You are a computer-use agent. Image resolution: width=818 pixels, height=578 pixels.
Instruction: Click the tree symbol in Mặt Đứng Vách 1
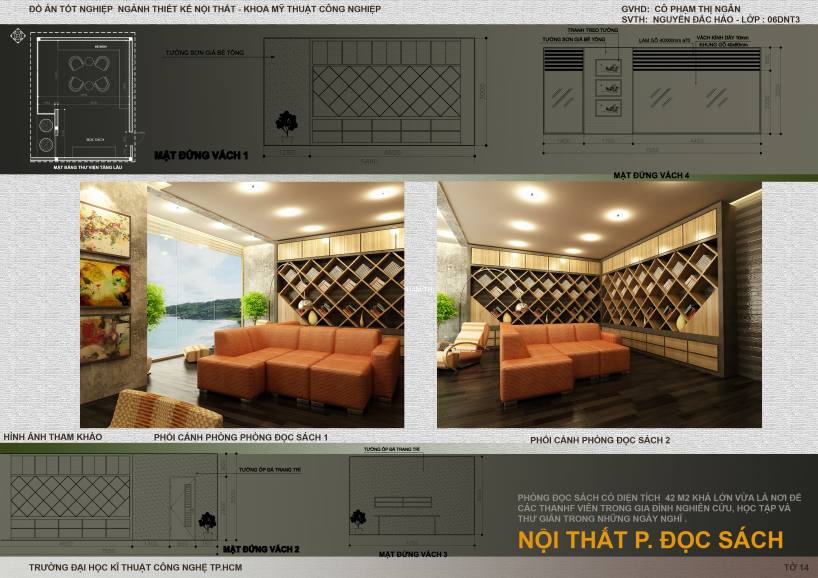(x=287, y=123)
